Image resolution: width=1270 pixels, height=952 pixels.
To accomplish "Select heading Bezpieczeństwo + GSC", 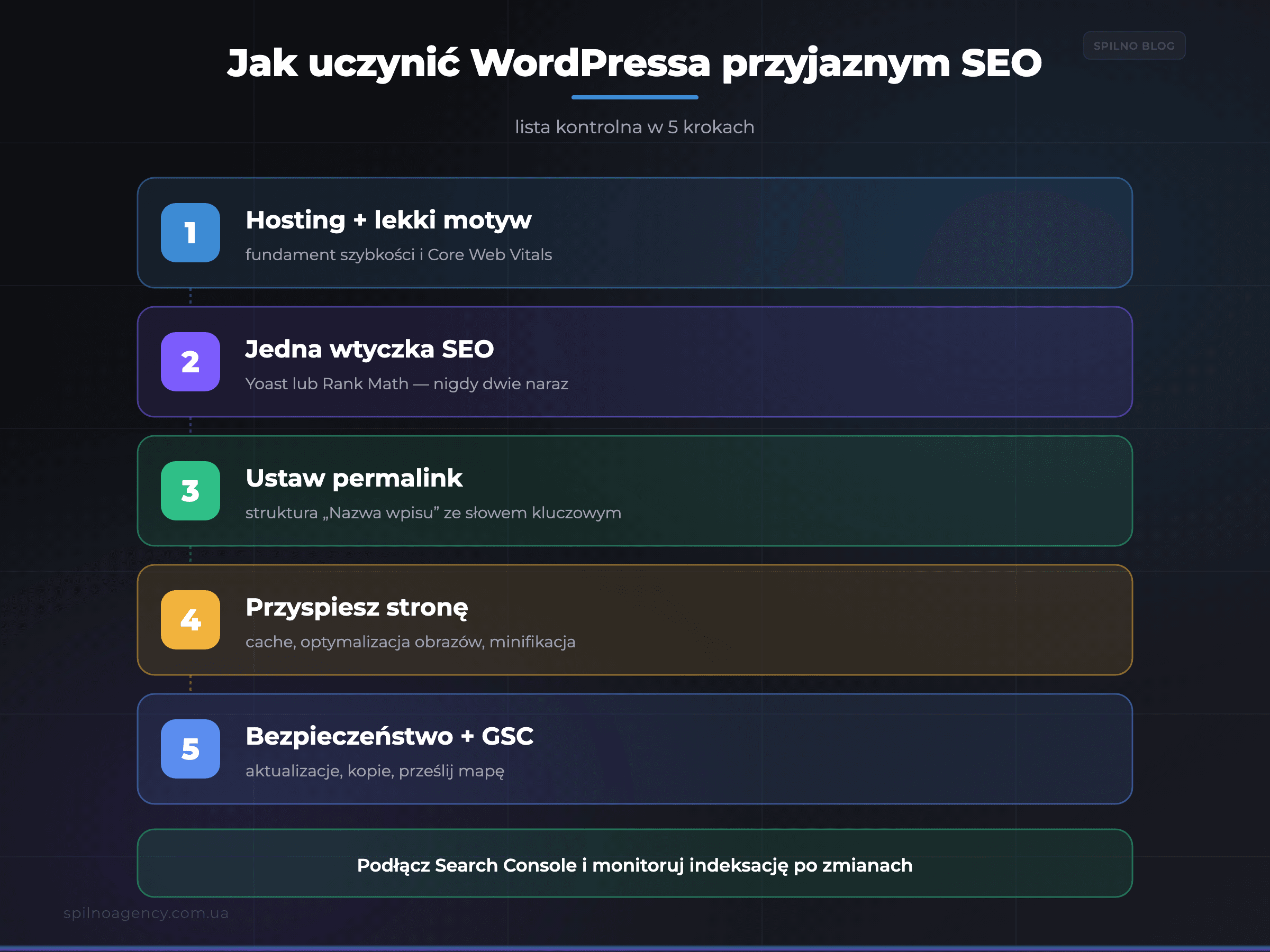I will coord(389,736).
